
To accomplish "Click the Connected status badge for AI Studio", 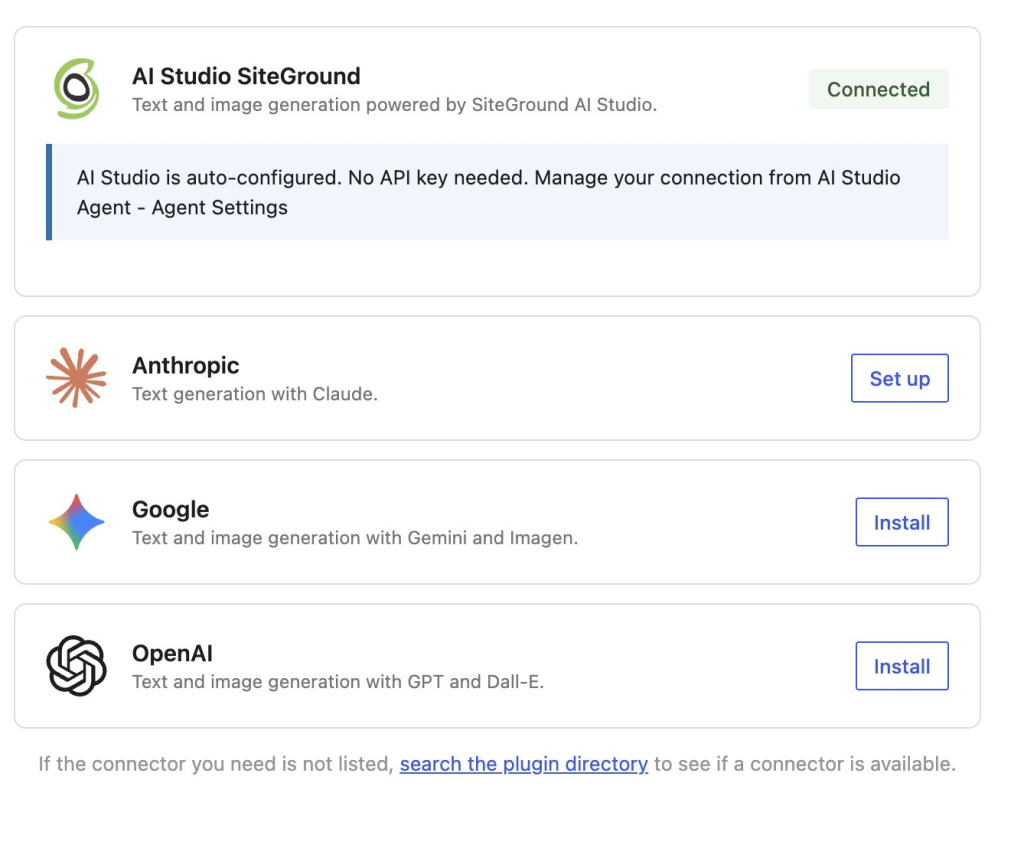I will coord(878,89).
